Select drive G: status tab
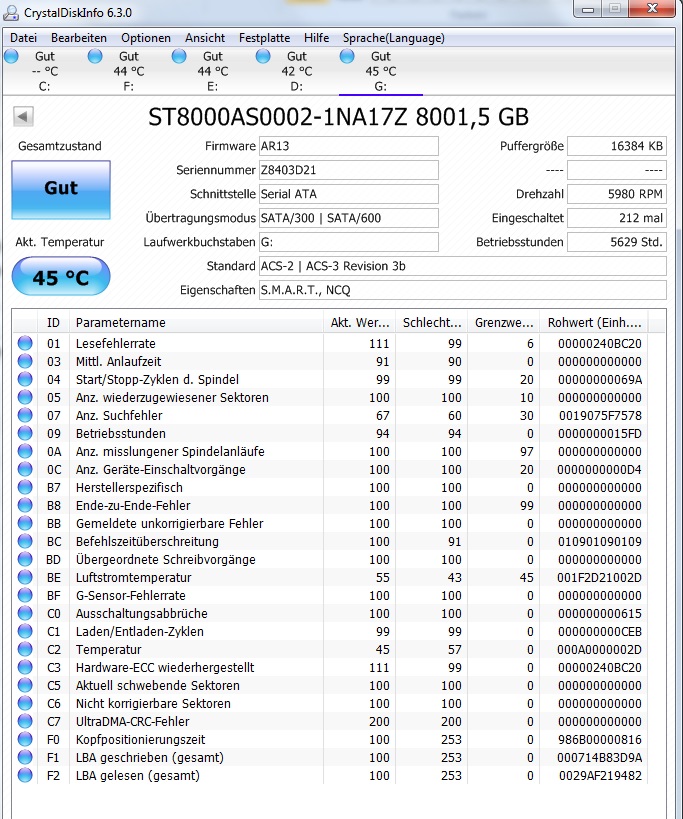Image resolution: width=683 pixels, height=819 pixels. (x=381, y=71)
